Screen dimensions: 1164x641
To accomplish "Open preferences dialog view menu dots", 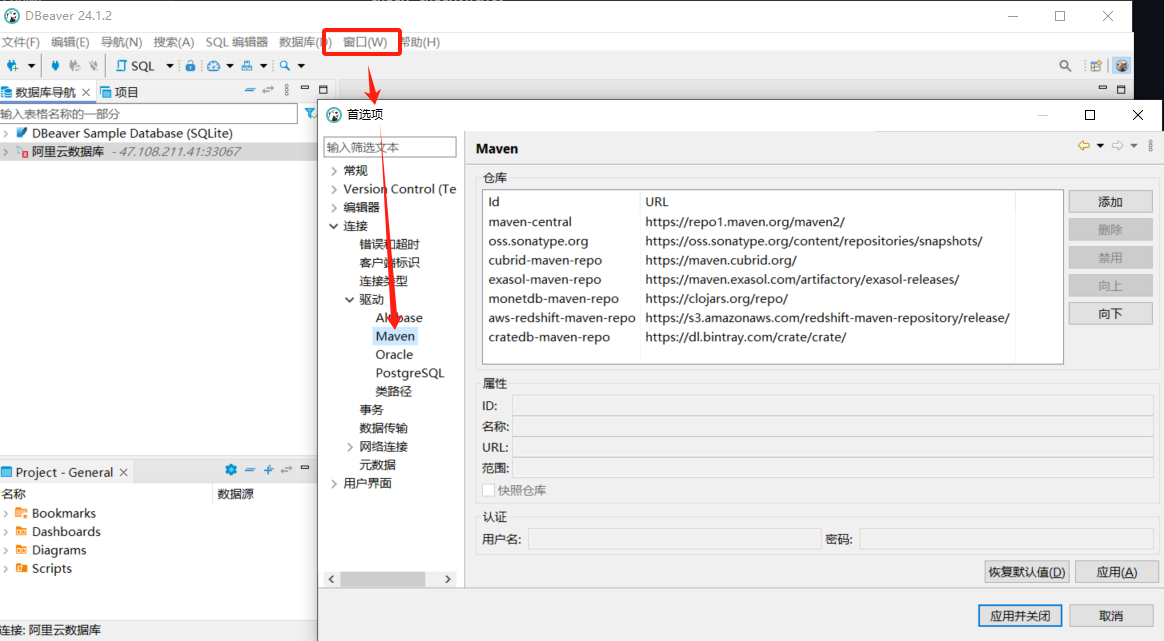I will 1151,146.
